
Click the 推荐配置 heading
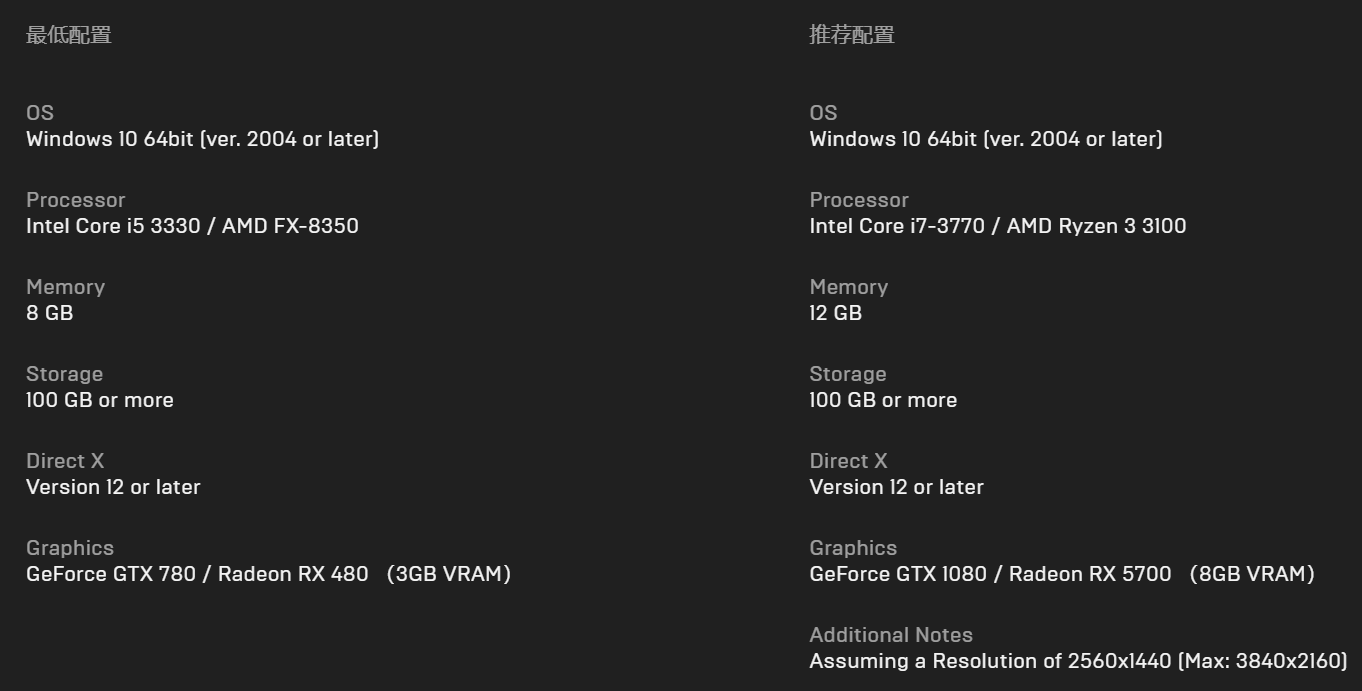point(852,35)
